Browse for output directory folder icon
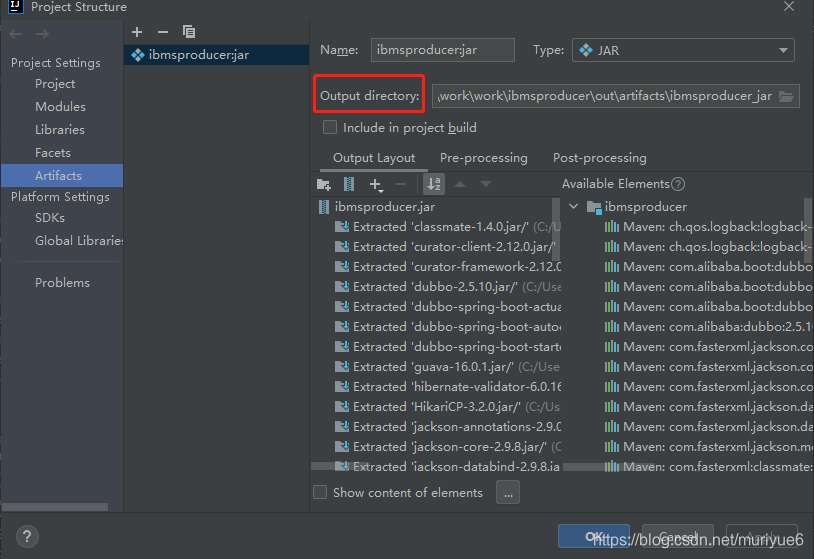814x559 pixels. click(786, 97)
